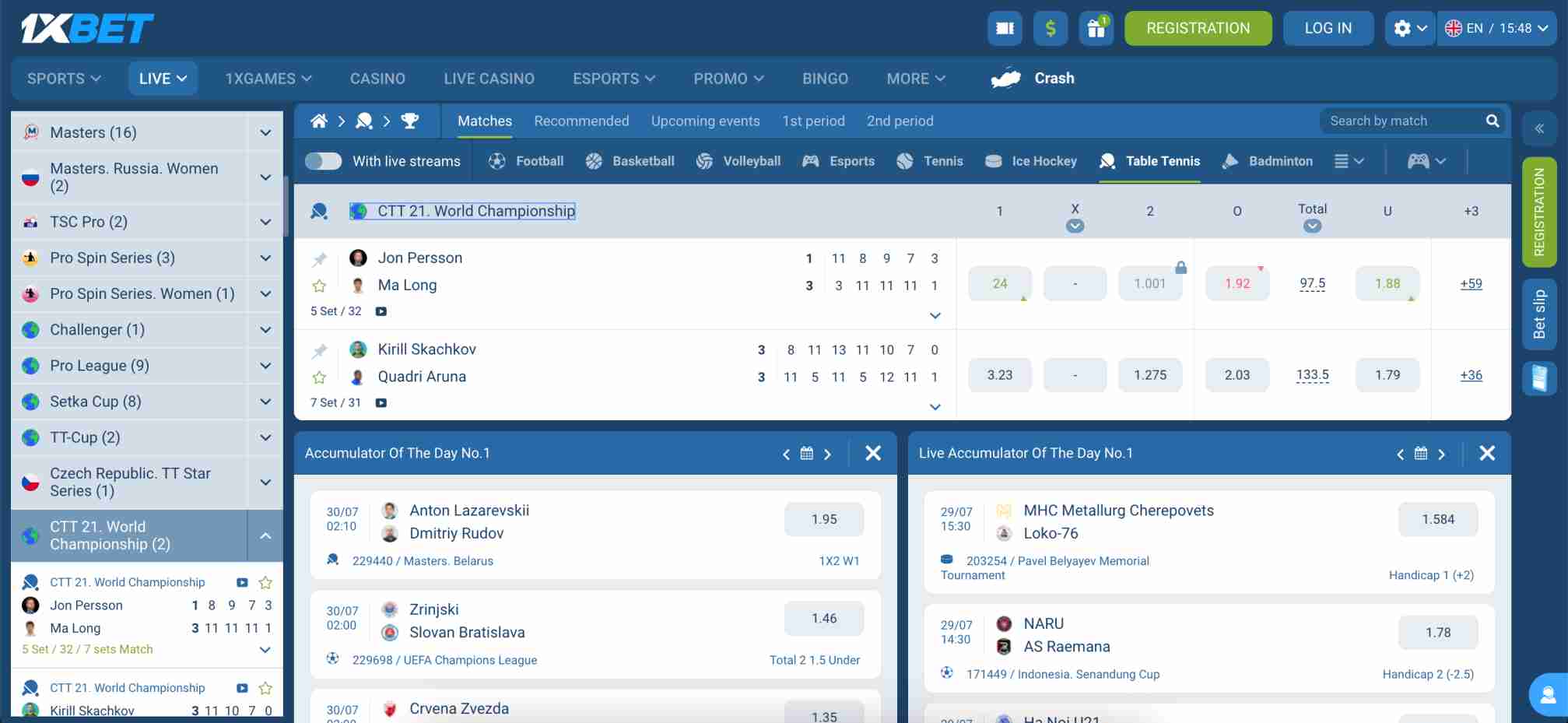Open the X column market dropdown
Viewport: 1568px width, 723px height.
(x=1075, y=226)
